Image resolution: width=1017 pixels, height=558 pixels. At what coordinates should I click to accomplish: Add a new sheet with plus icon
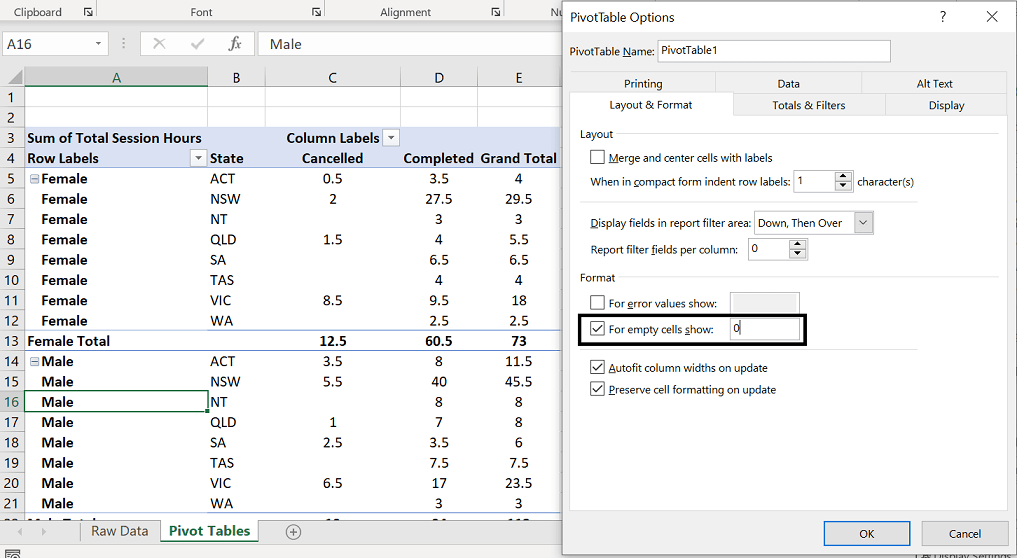coord(293,532)
